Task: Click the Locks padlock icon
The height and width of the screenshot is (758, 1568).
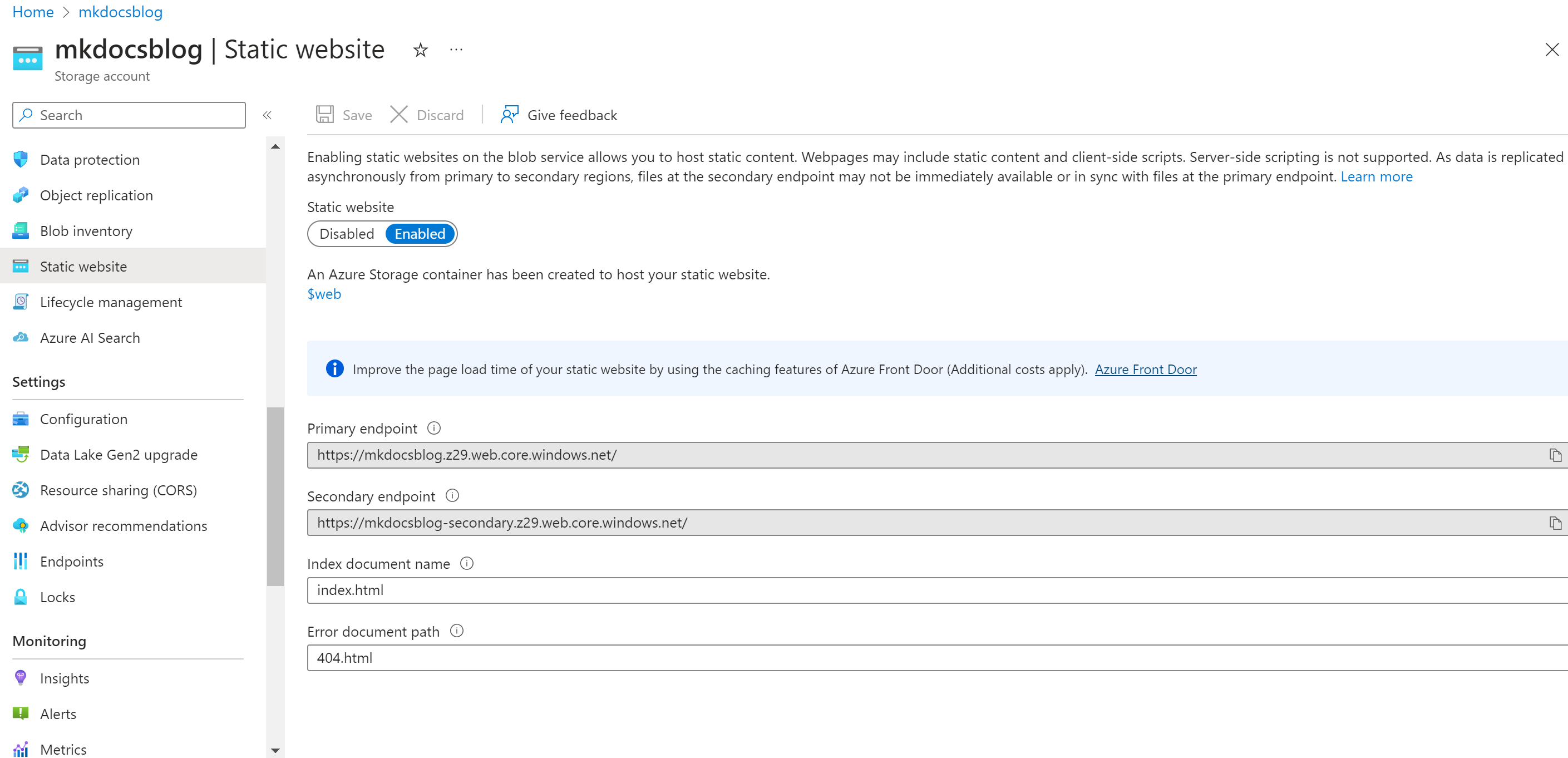Action: click(21, 597)
